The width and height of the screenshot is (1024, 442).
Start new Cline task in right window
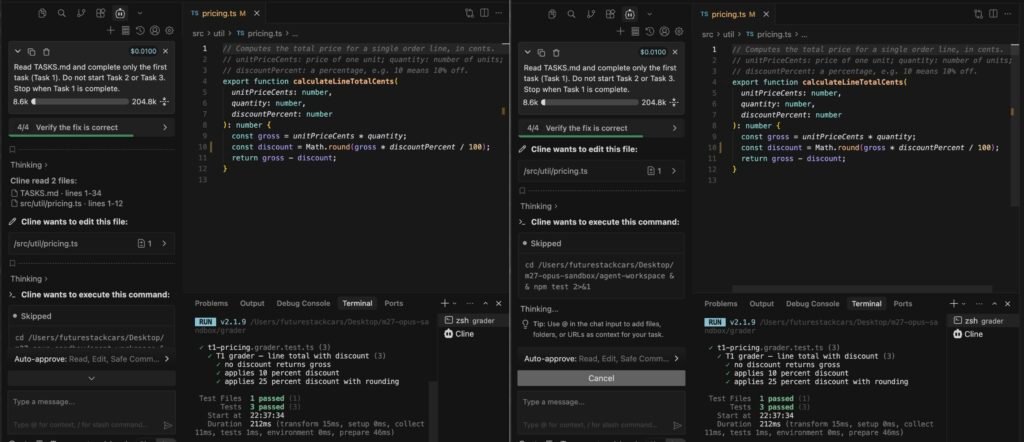(620, 31)
